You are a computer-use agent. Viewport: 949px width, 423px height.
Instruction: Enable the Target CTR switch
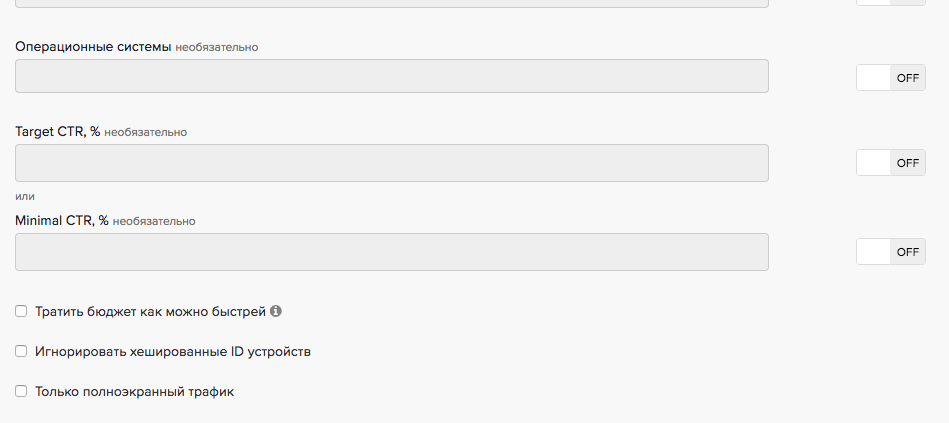coord(890,163)
